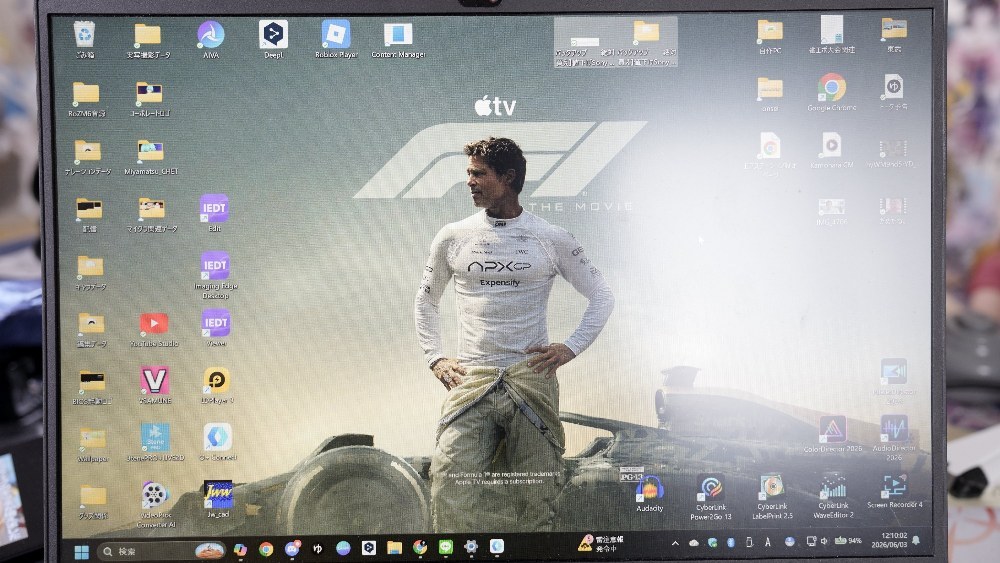Open the Content Manager desktop shortcut
The image size is (1000, 563).
point(398,40)
